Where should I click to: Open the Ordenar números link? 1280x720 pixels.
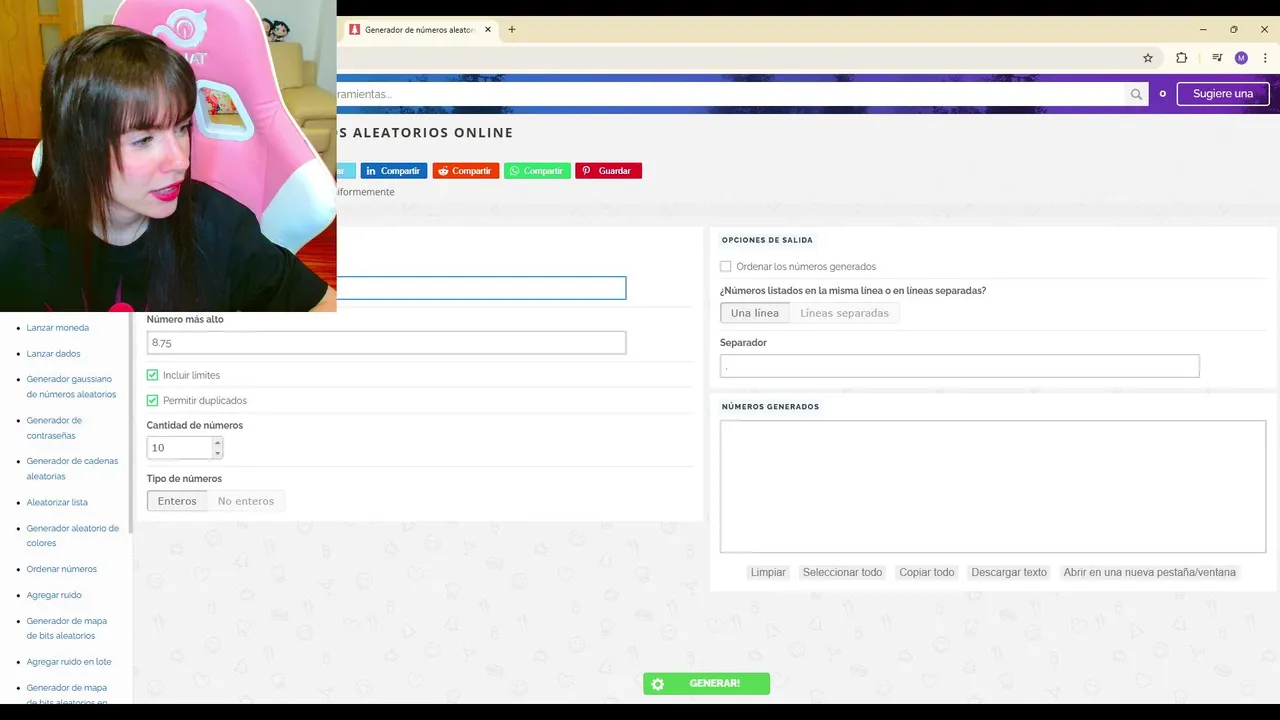[61, 569]
